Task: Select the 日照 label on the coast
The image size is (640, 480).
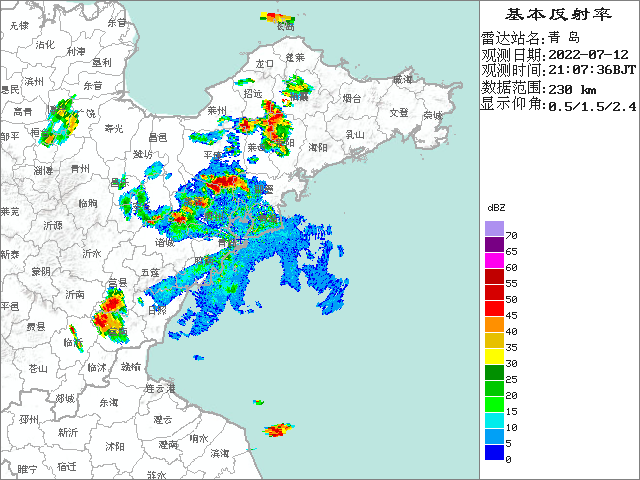Action: [157, 310]
